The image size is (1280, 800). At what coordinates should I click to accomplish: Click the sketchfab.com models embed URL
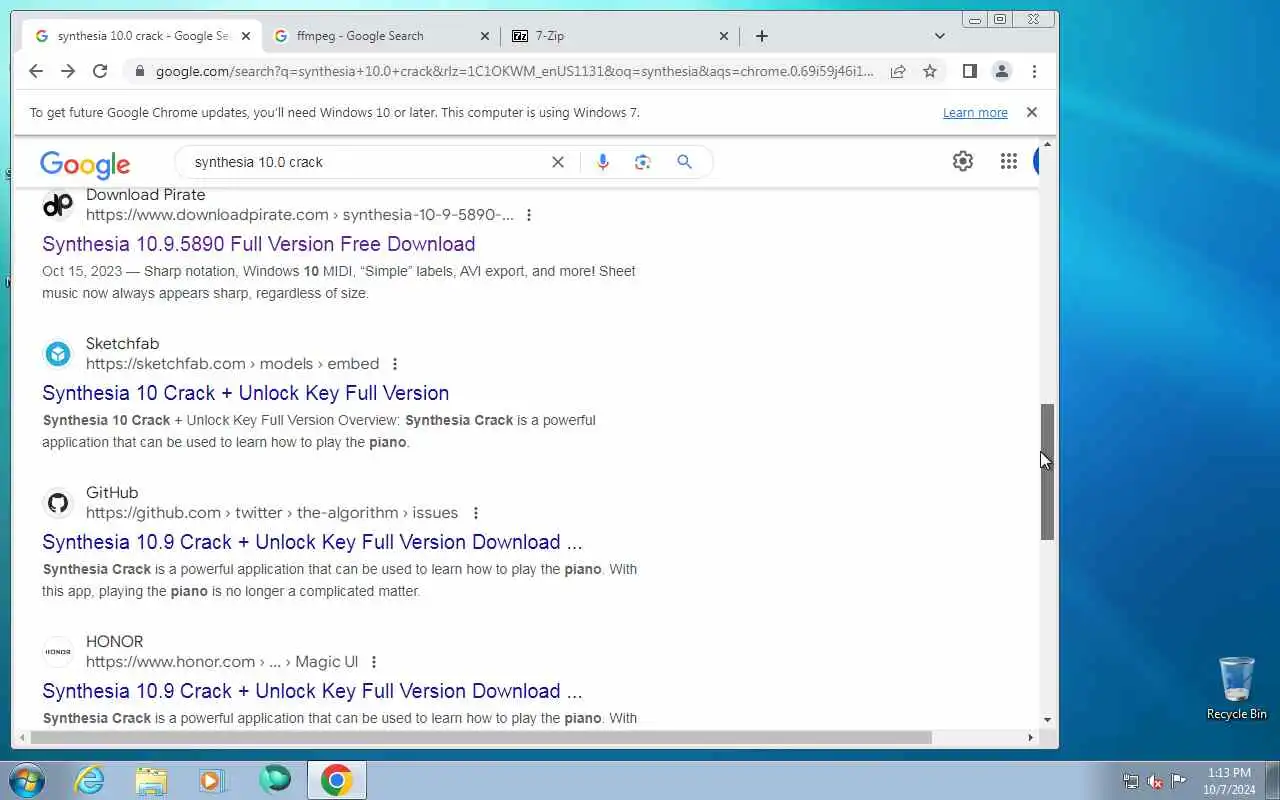(x=232, y=364)
